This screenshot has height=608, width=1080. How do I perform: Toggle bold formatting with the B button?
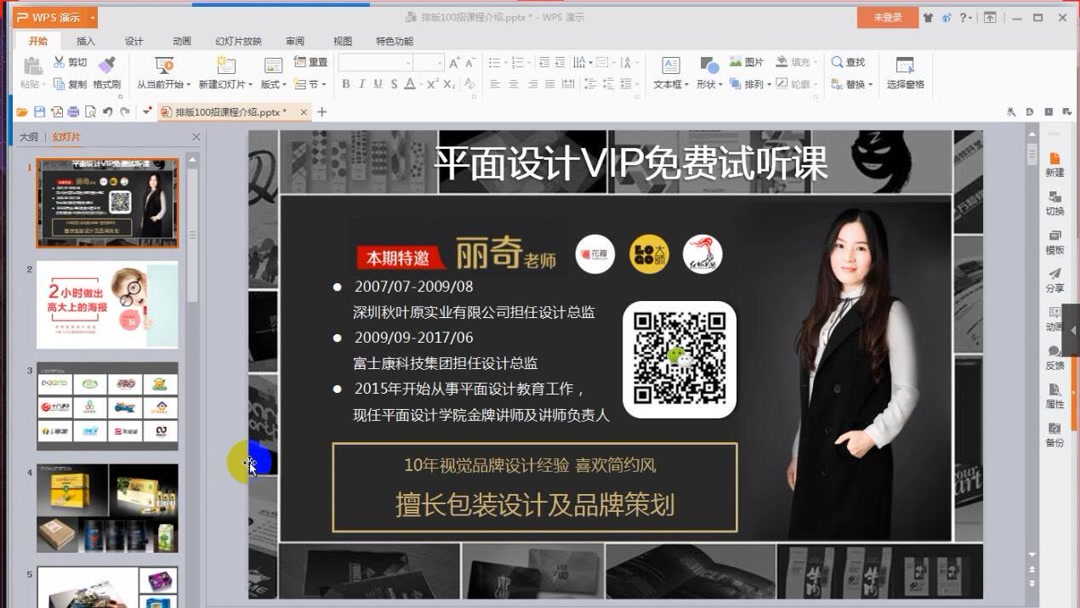tap(346, 83)
